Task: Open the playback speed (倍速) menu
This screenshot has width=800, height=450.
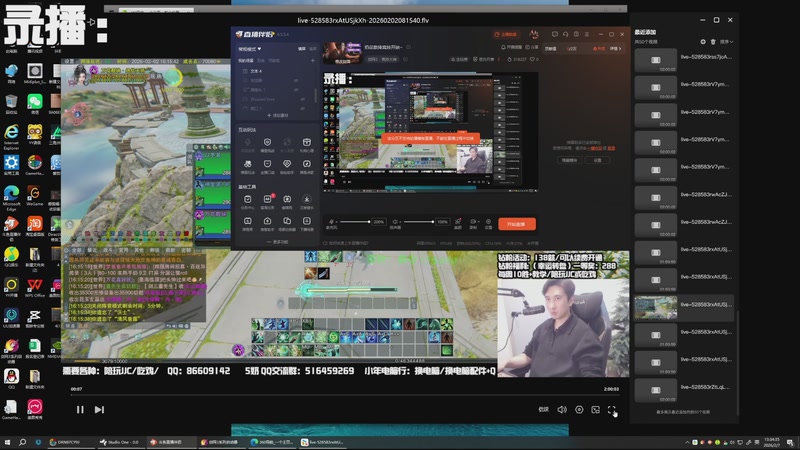Action: 544,409
